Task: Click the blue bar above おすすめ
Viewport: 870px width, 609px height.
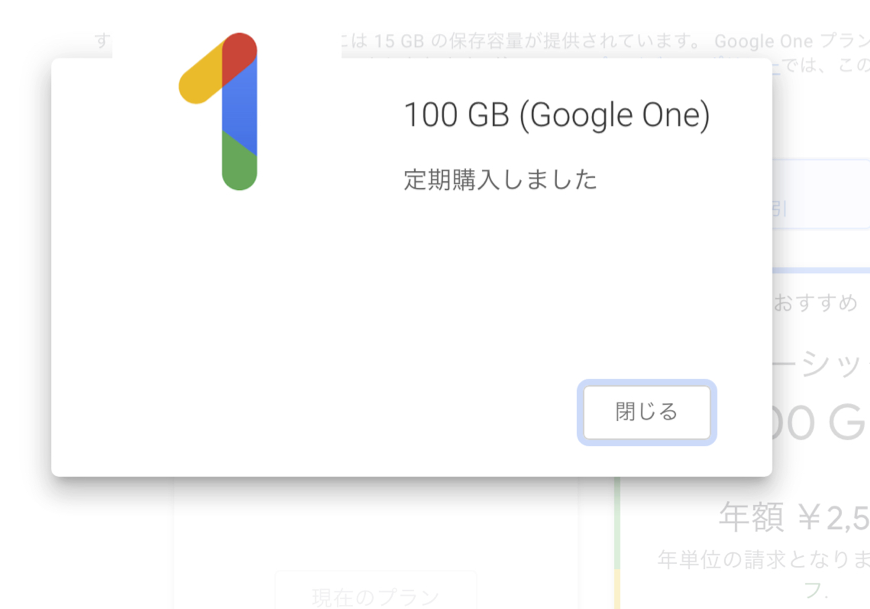Action: (x=820, y=270)
